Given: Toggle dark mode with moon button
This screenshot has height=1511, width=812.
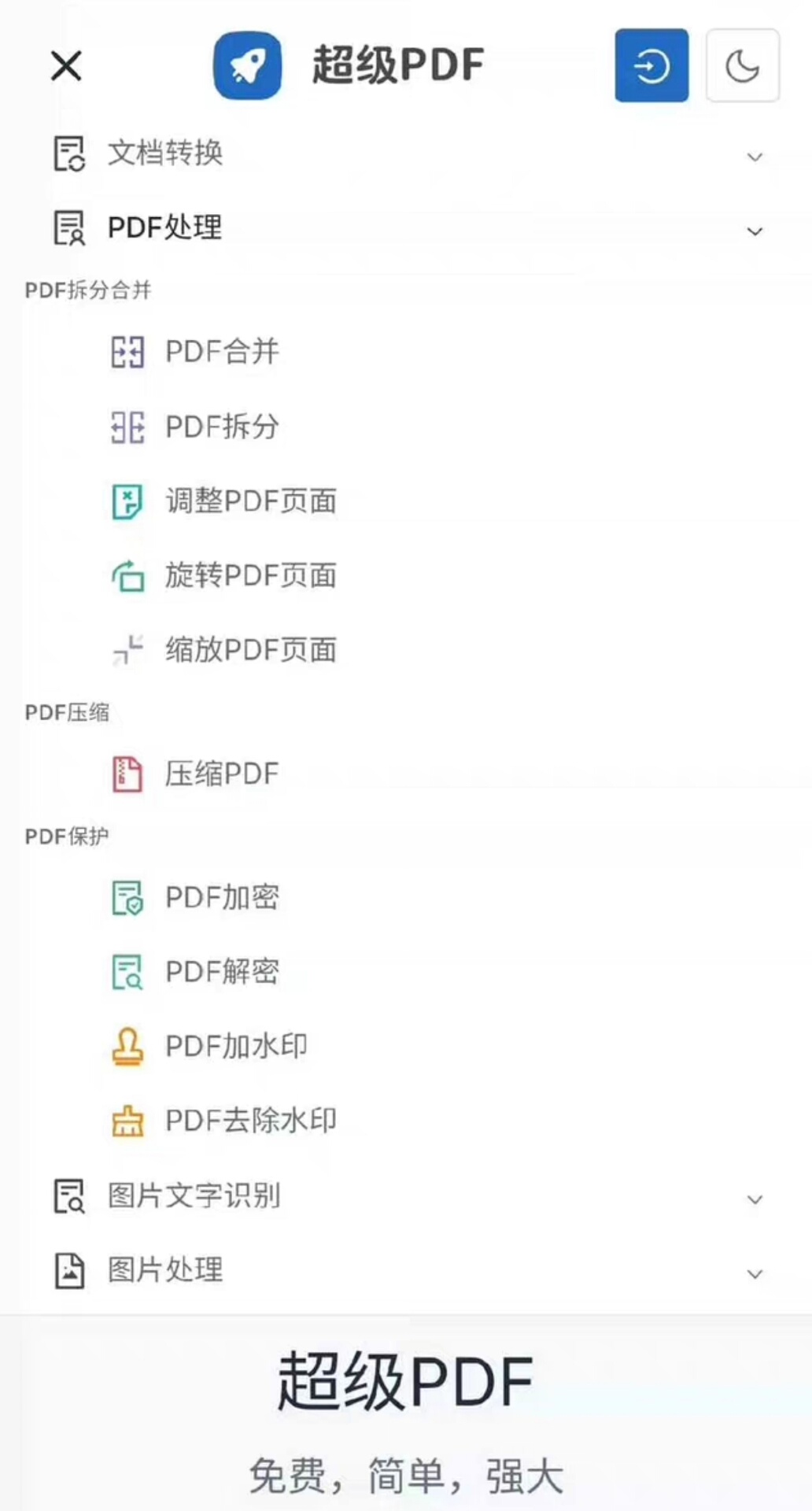Looking at the screenshot, I should (742, 65).
